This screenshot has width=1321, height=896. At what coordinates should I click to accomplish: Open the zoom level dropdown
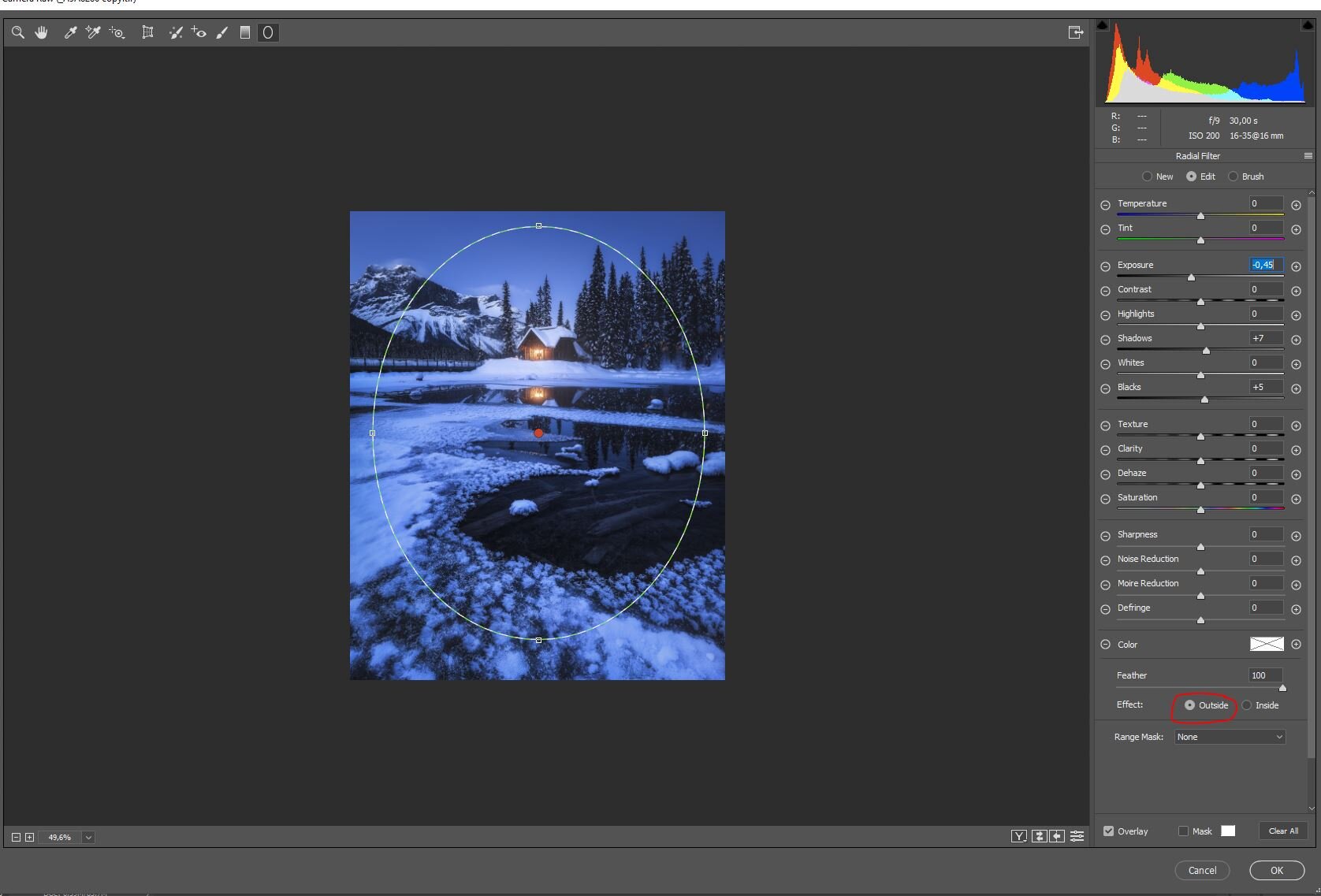pos(88,837)
